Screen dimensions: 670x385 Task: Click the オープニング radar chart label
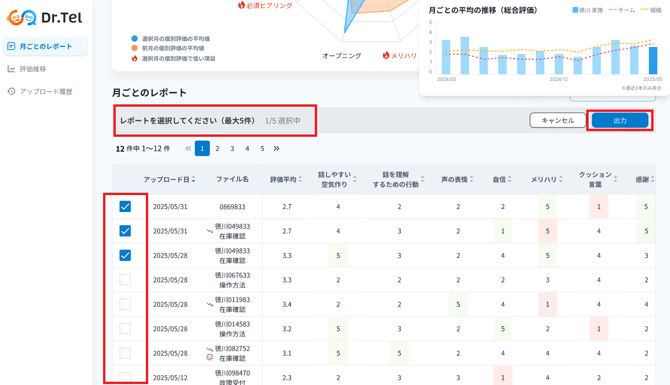(341, 56)
